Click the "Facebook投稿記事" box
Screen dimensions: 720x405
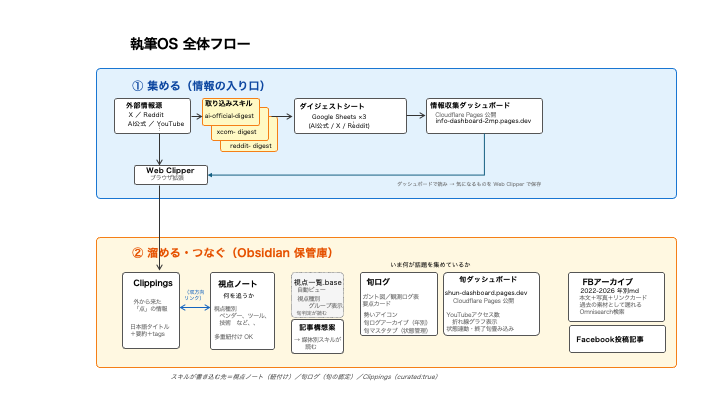coord(617,339)
